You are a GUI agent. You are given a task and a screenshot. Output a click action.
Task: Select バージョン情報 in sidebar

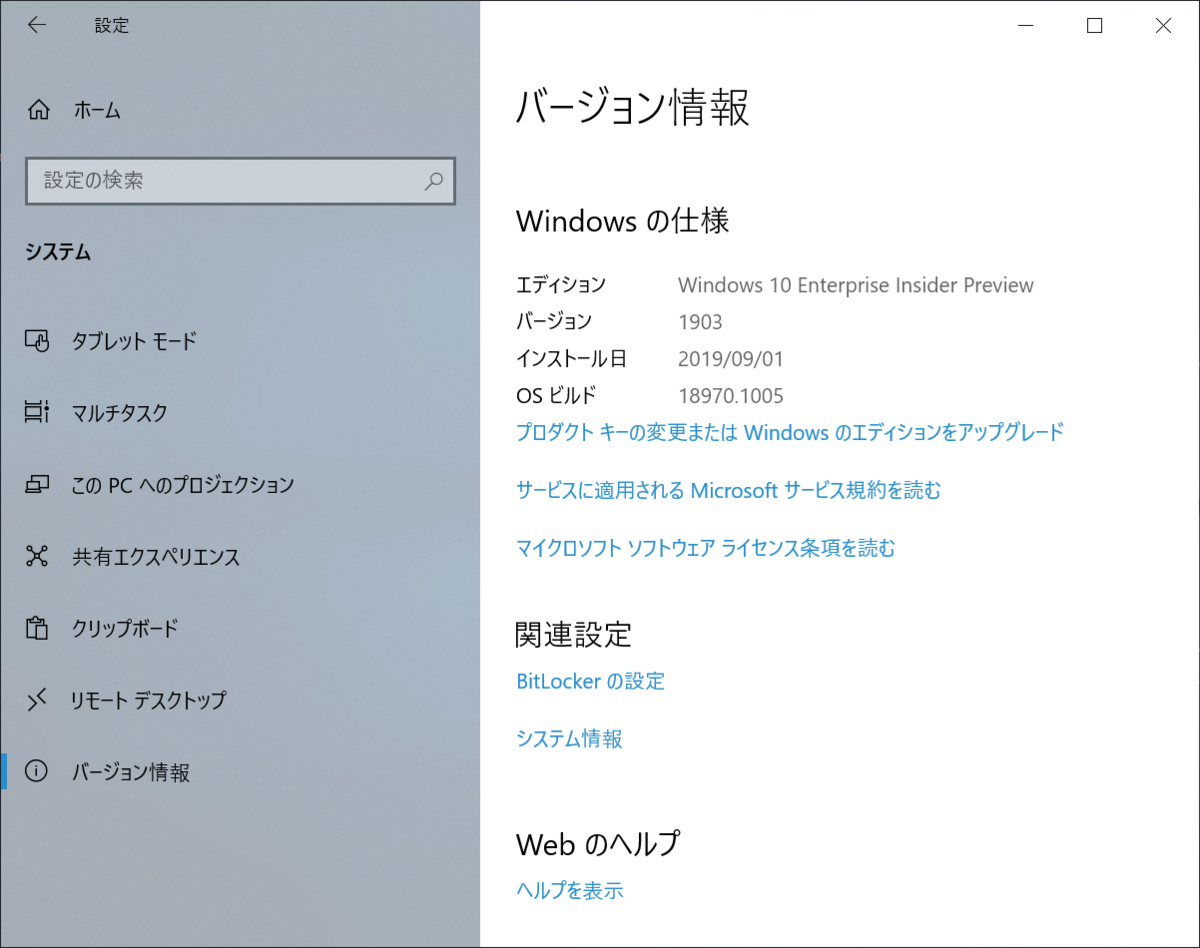(240, 772)
